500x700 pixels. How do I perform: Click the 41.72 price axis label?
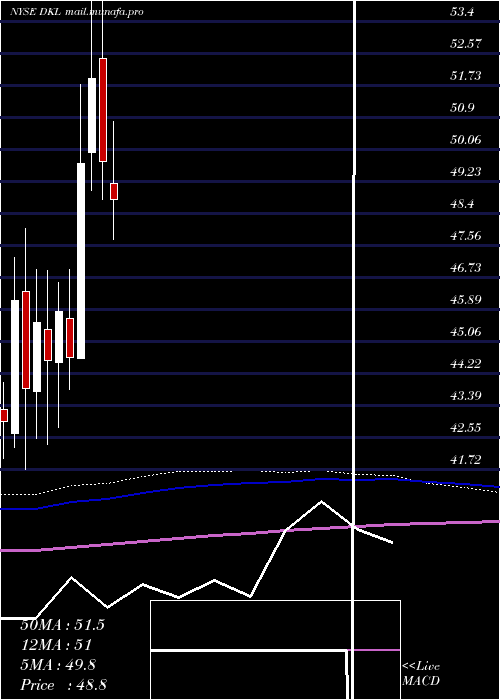(466, 459)
